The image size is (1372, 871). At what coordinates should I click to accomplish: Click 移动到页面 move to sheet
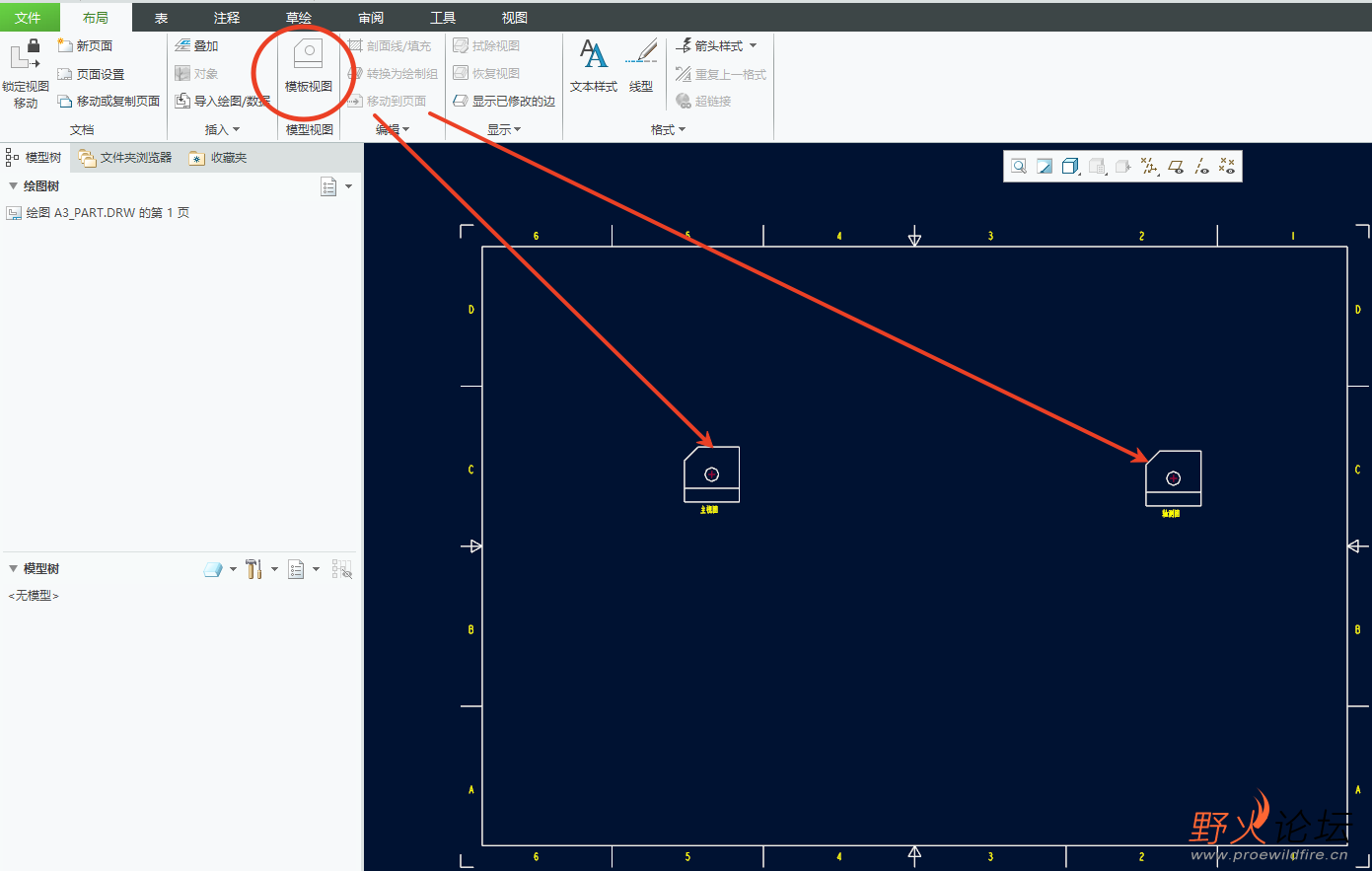[x=387, y=101]
